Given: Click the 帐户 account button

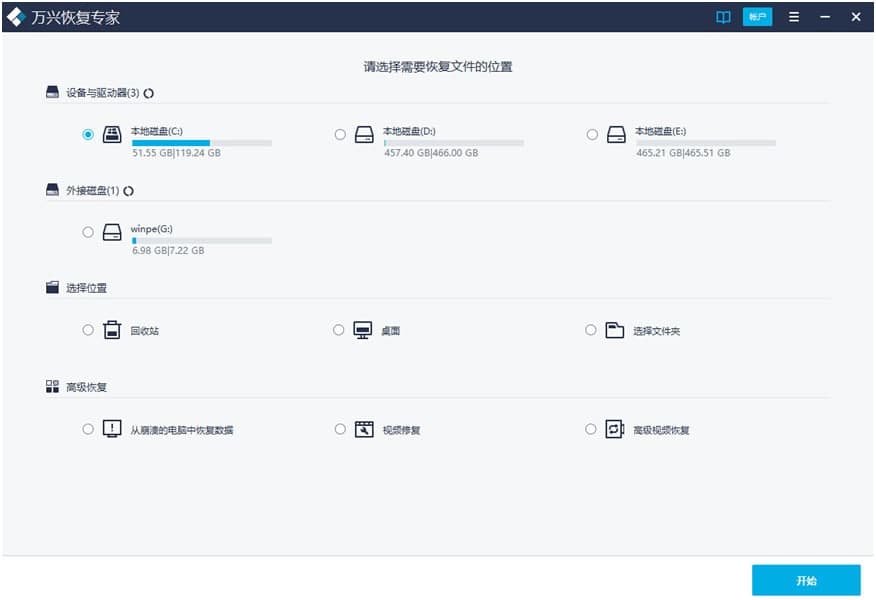Looking at the screenshot, I should point(758,17).
